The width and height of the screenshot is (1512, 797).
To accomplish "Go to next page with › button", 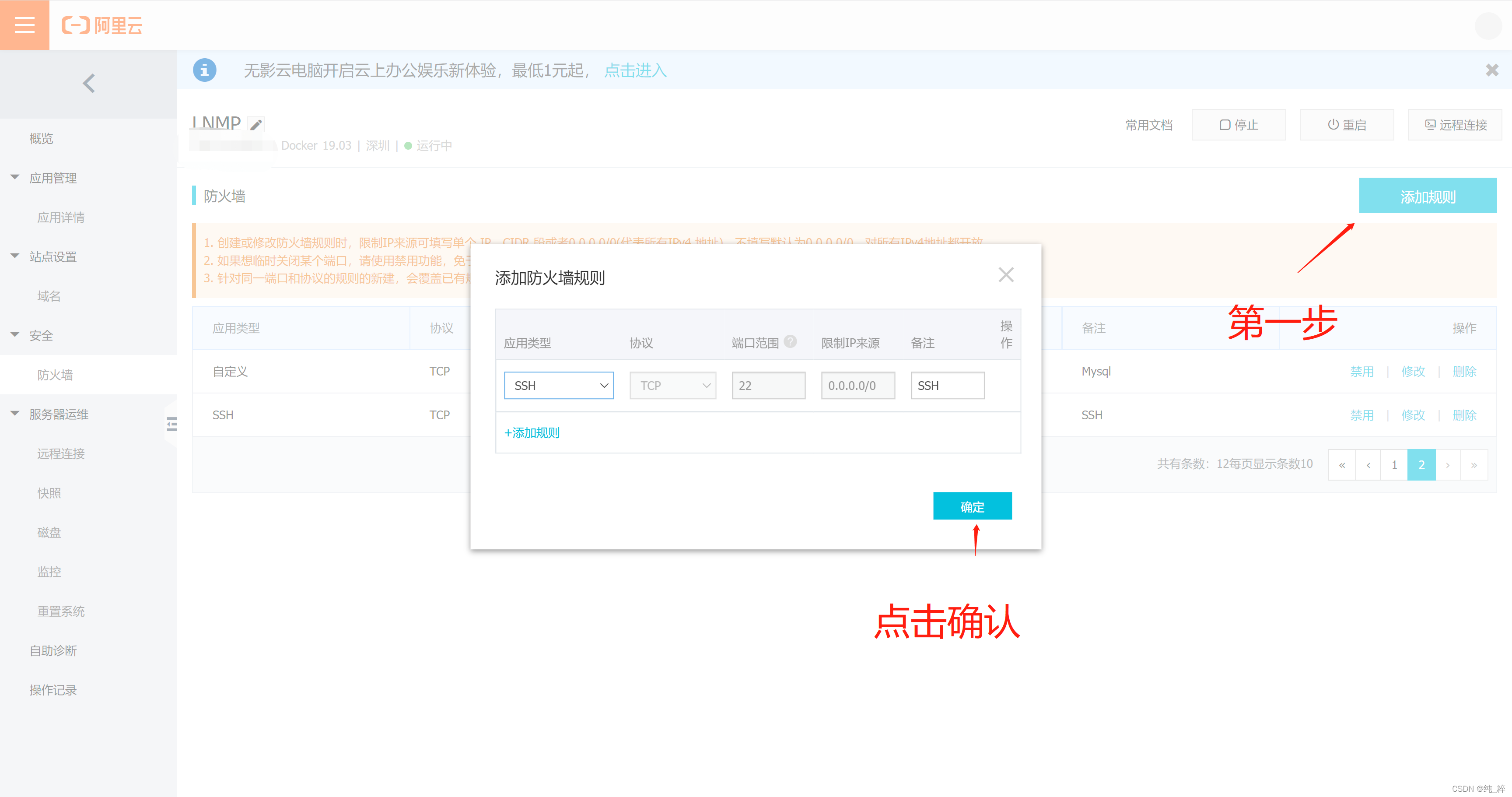I will click(x=1448, y=464).
